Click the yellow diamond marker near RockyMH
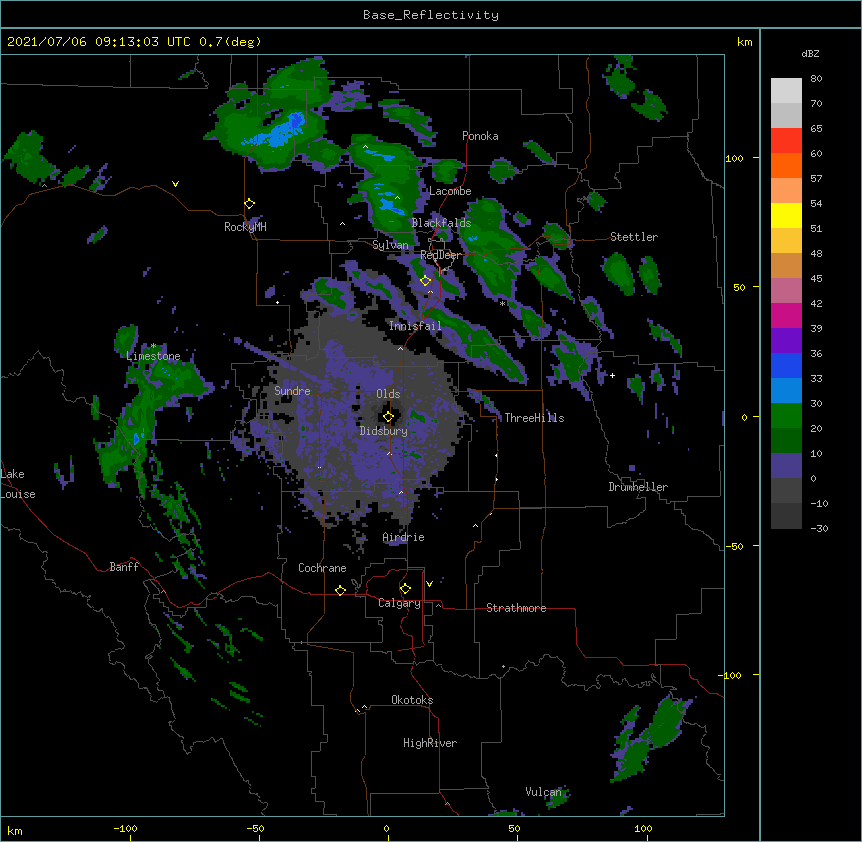Image resolution: width=862 pixels, height=842 pixels. pyautogui.click(x=249, y=204)
